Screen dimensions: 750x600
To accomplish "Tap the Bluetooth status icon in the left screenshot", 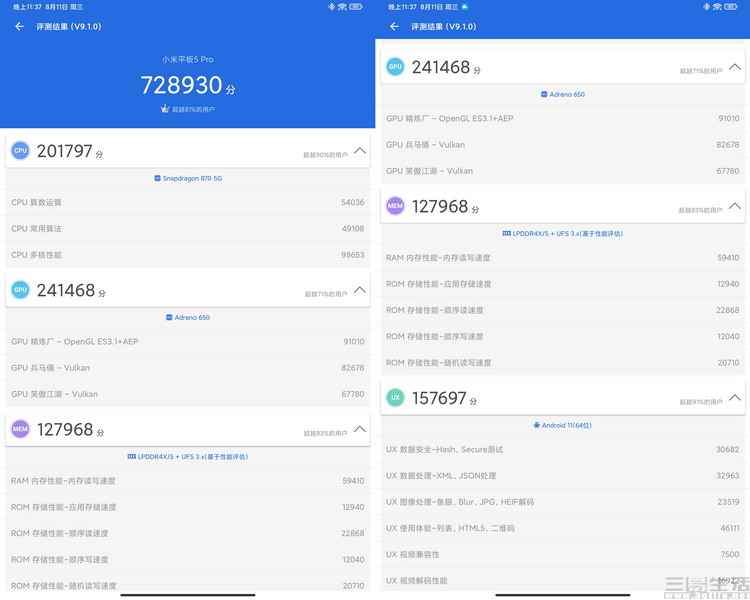I will (331, 7).
